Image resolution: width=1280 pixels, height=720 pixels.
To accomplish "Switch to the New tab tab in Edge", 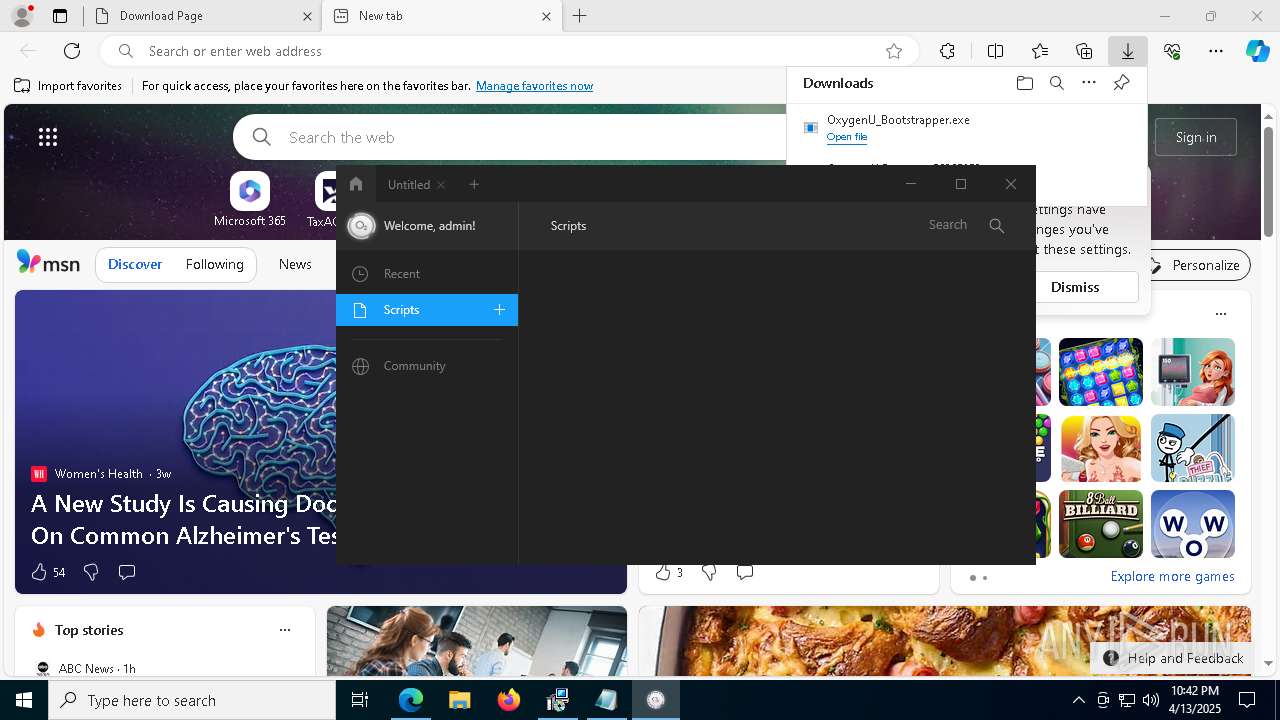I will (x=442, y=16).
